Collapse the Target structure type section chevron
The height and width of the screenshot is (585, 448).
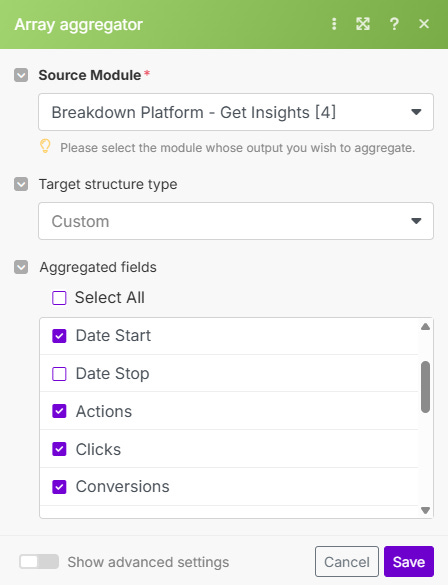[x=21, y=184]
